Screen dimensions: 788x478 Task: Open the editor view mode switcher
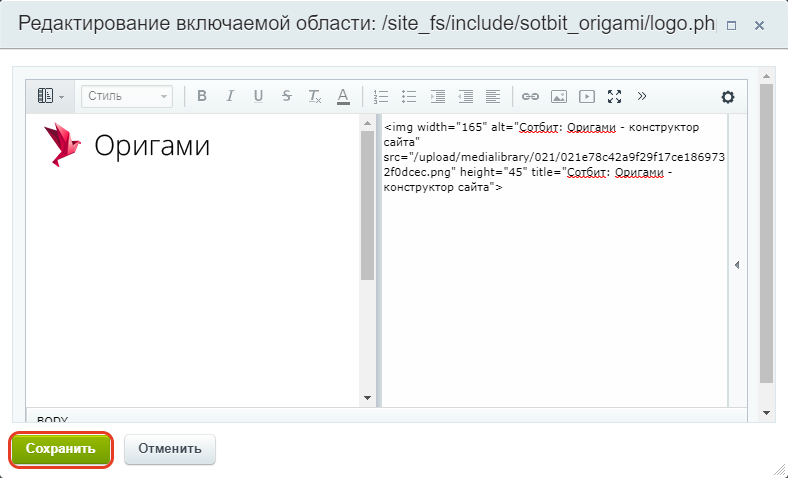[x=50, y=96]
